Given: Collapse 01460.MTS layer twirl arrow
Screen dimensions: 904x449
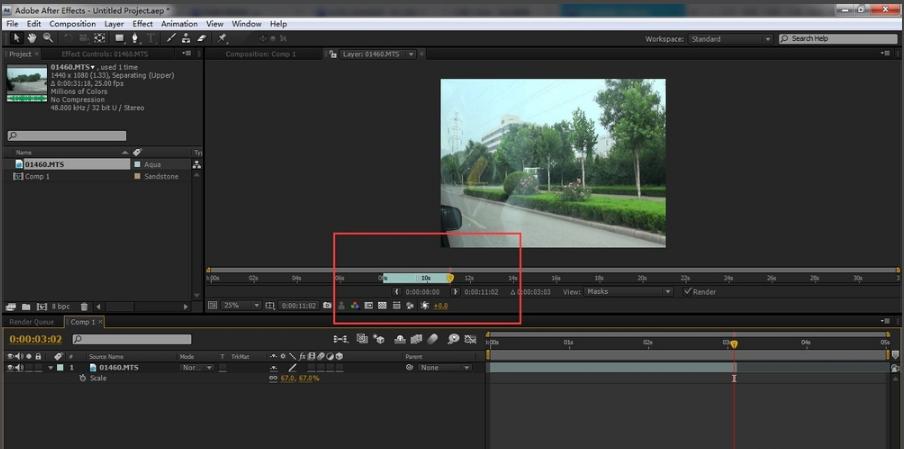Looking at the screenshot, I should coord(51,367).
